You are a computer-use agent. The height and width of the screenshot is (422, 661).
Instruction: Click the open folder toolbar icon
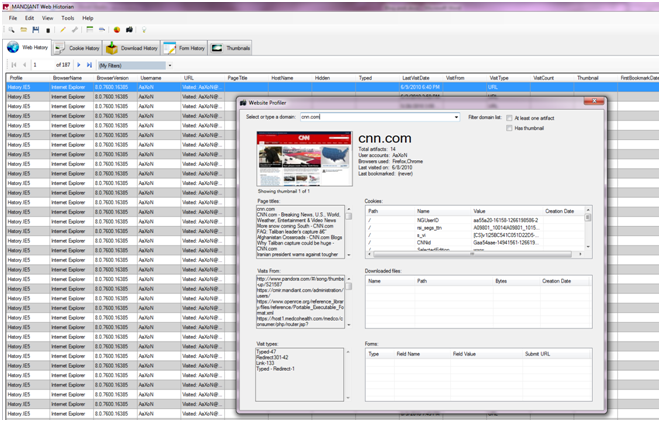pos(24,30)
